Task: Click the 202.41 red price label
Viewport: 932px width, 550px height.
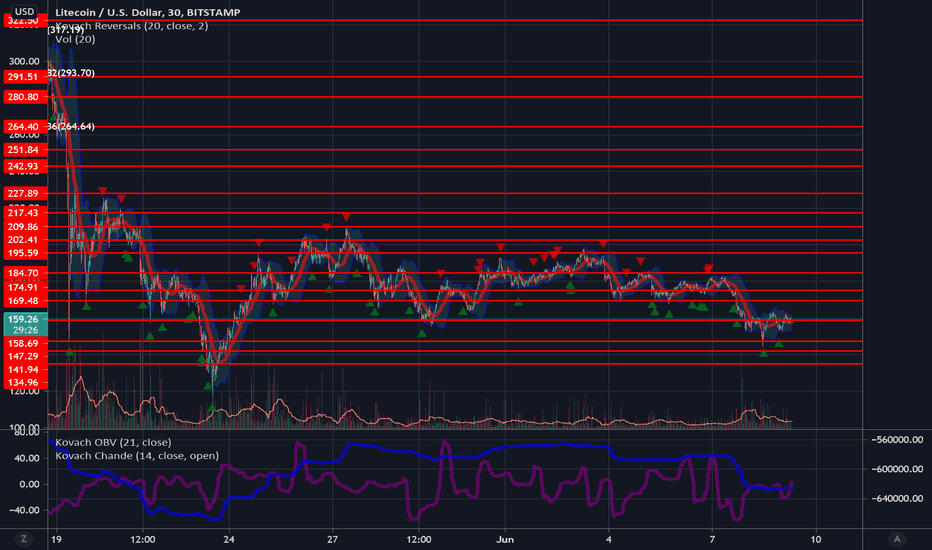Action: pos(25,240)
